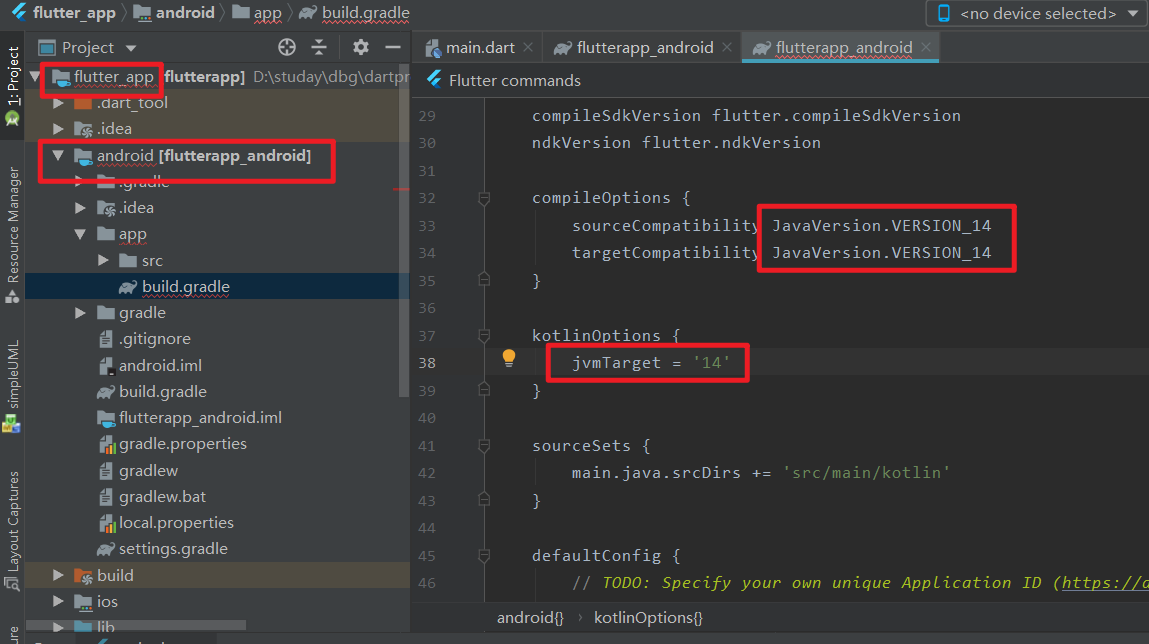This screenshot has width=1149, height=644.
Task: Click android{} in editor breadcrumb
Action: point(530,618)
